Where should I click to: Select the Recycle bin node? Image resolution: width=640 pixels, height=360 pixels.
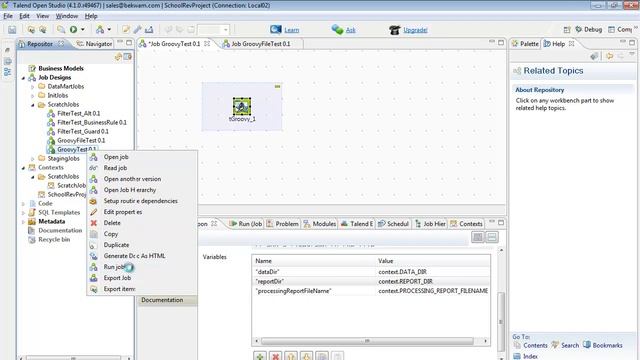pos(54,240)
